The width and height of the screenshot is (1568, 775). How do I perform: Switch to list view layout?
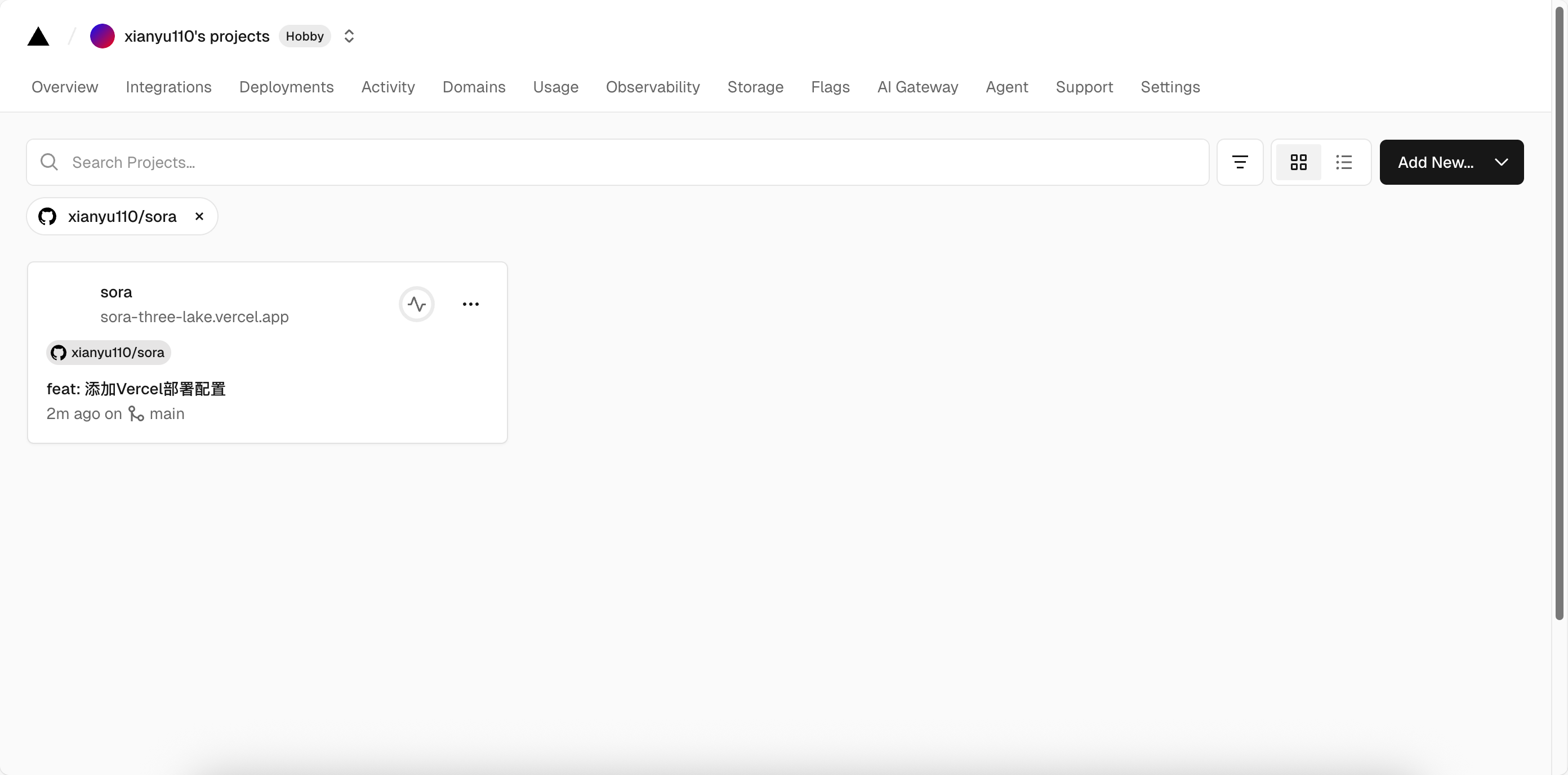(x=1344, y=163)
